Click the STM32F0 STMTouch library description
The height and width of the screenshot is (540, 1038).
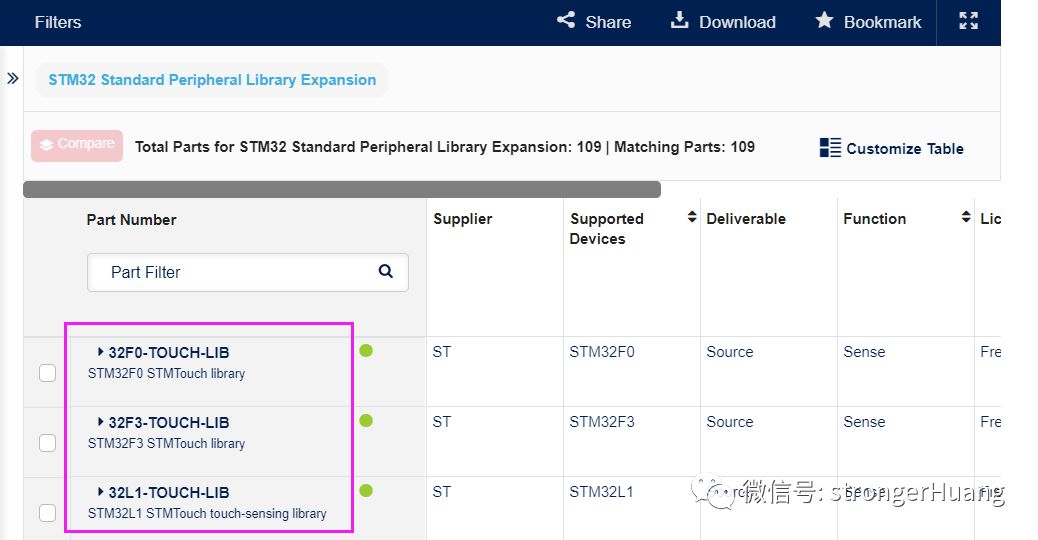tap(166, 374)
